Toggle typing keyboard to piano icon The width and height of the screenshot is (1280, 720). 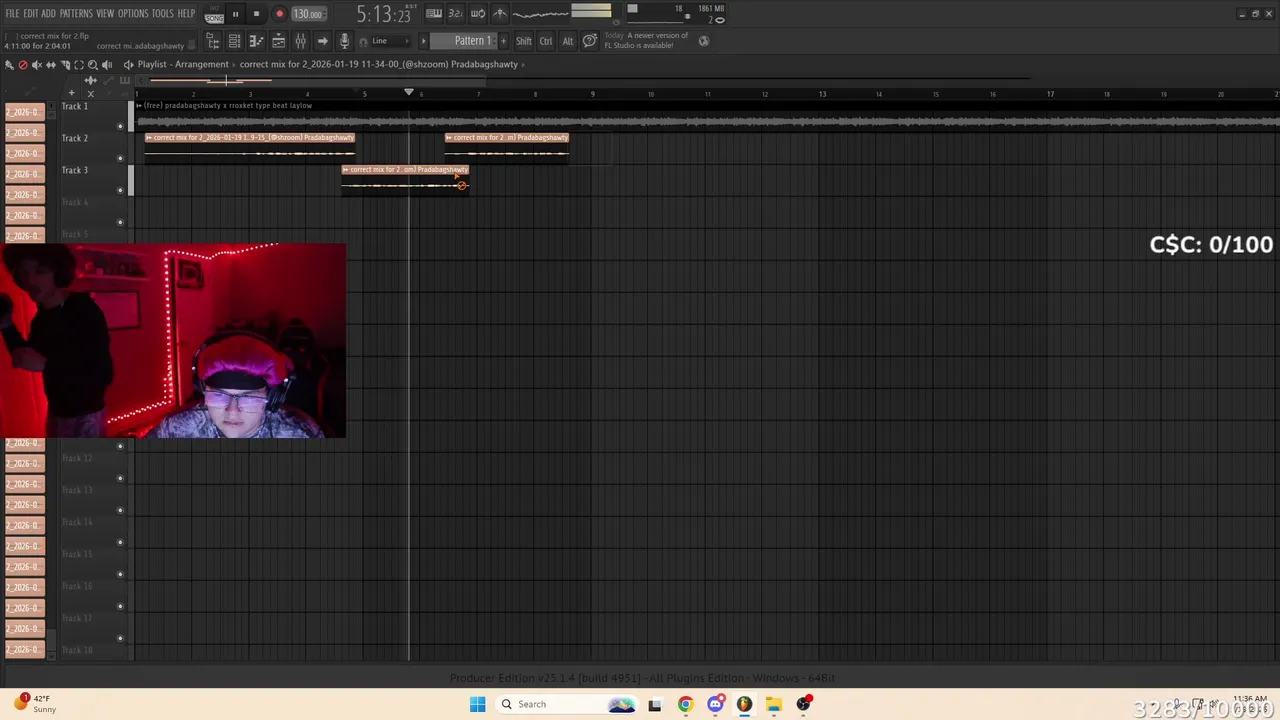433,14
